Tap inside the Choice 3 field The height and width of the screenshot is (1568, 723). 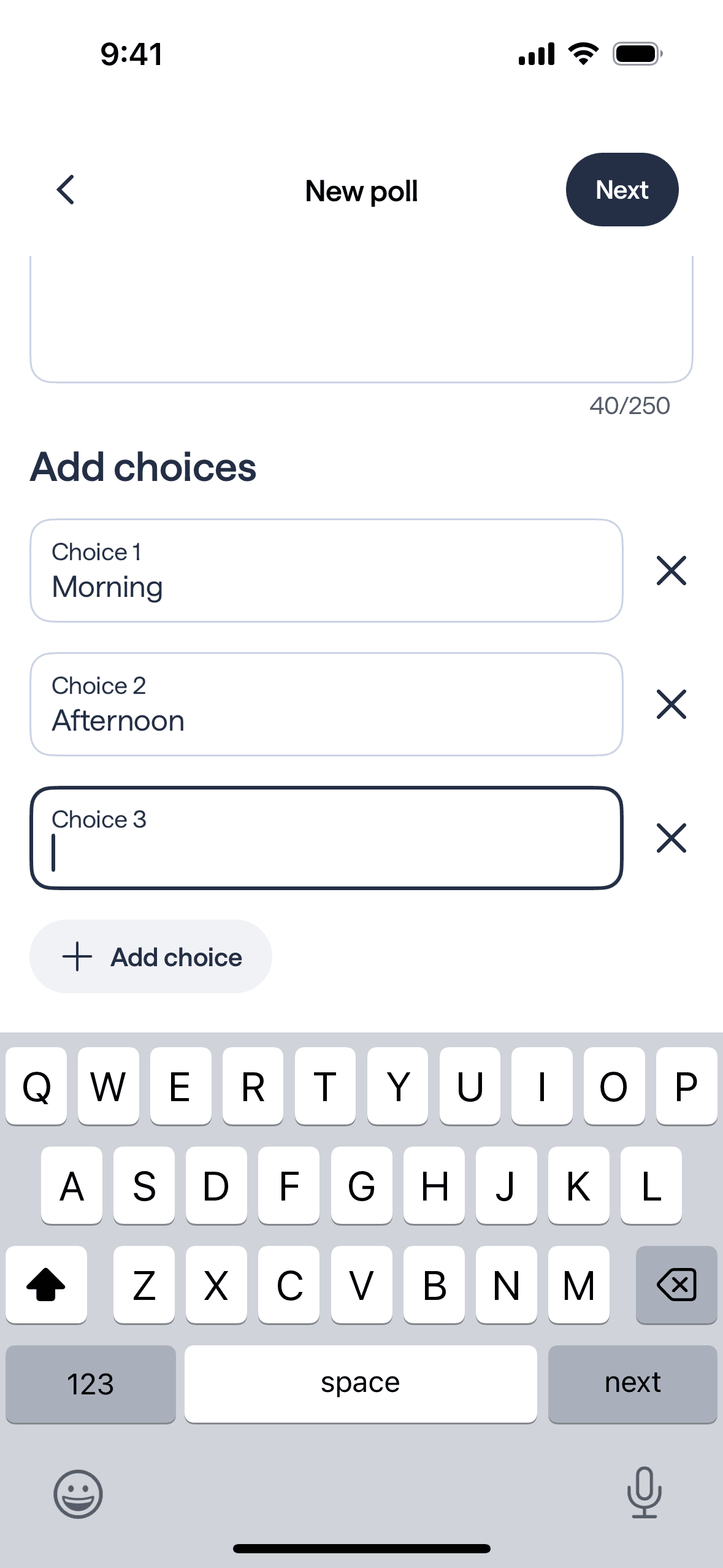[326, 839]
